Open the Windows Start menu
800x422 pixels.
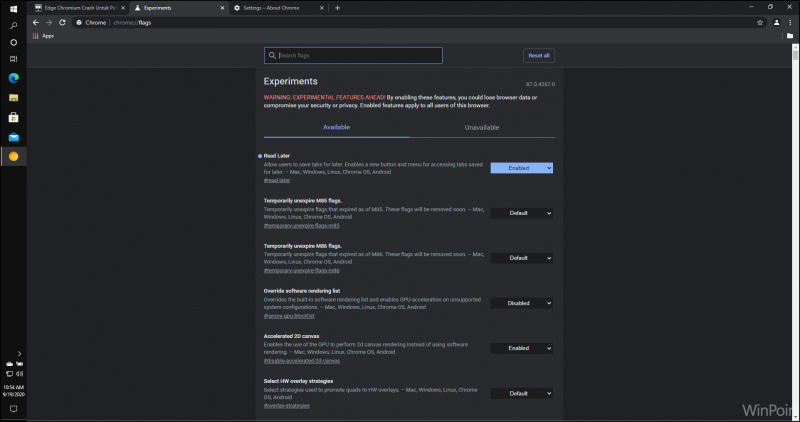[x=13, y=9]
